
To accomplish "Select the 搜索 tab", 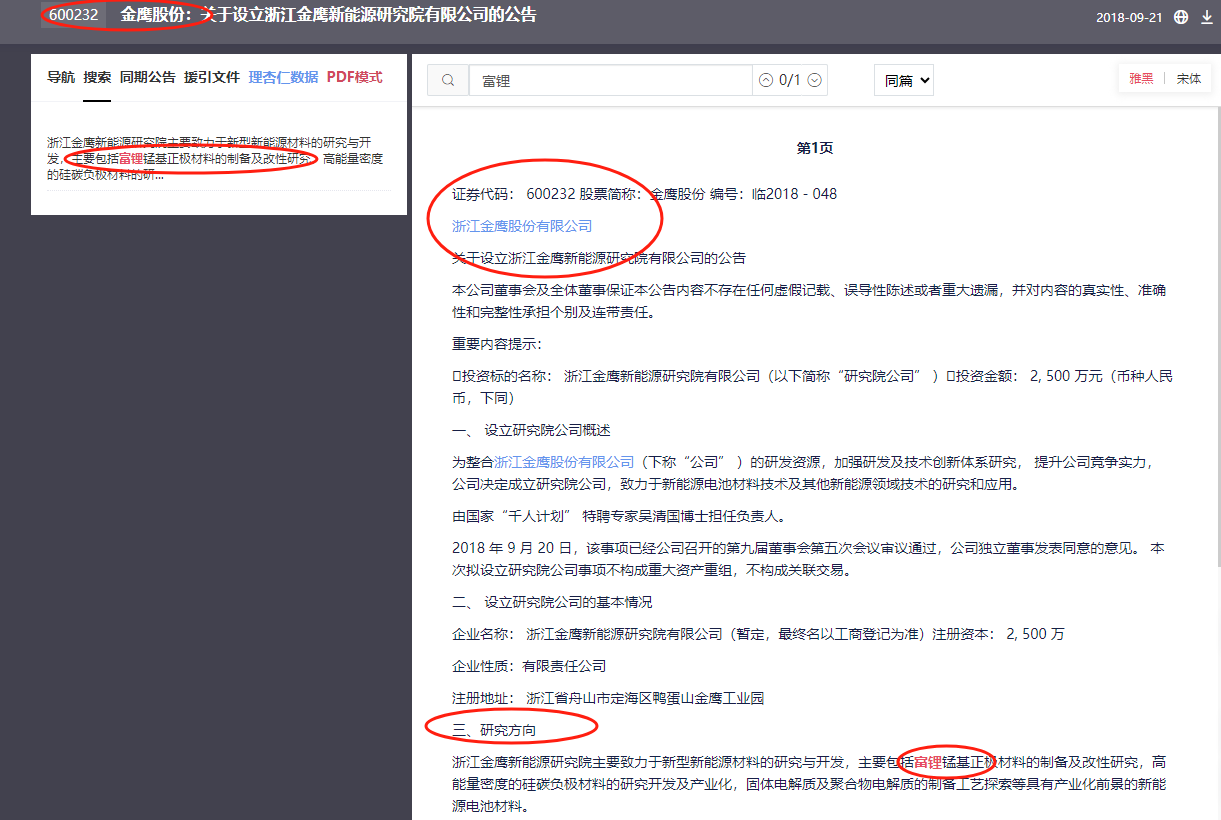I will [97, 77].
